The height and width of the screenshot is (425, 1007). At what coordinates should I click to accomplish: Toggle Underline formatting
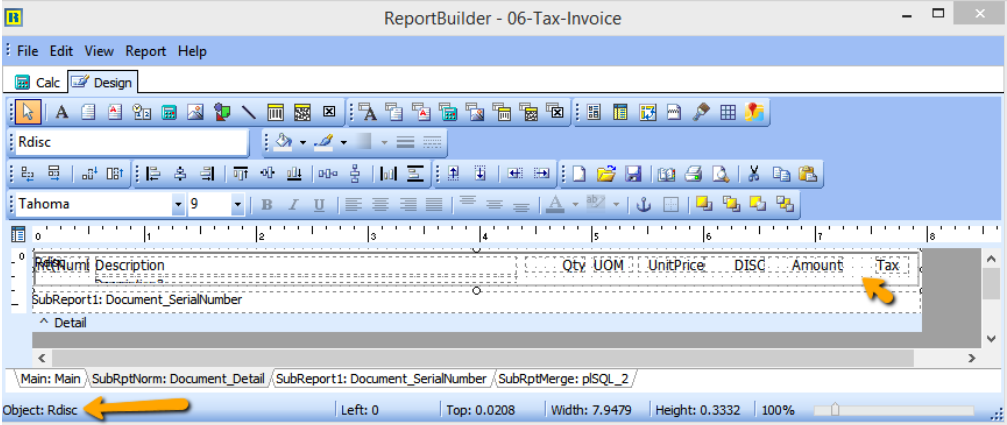(x=319, y=205)
